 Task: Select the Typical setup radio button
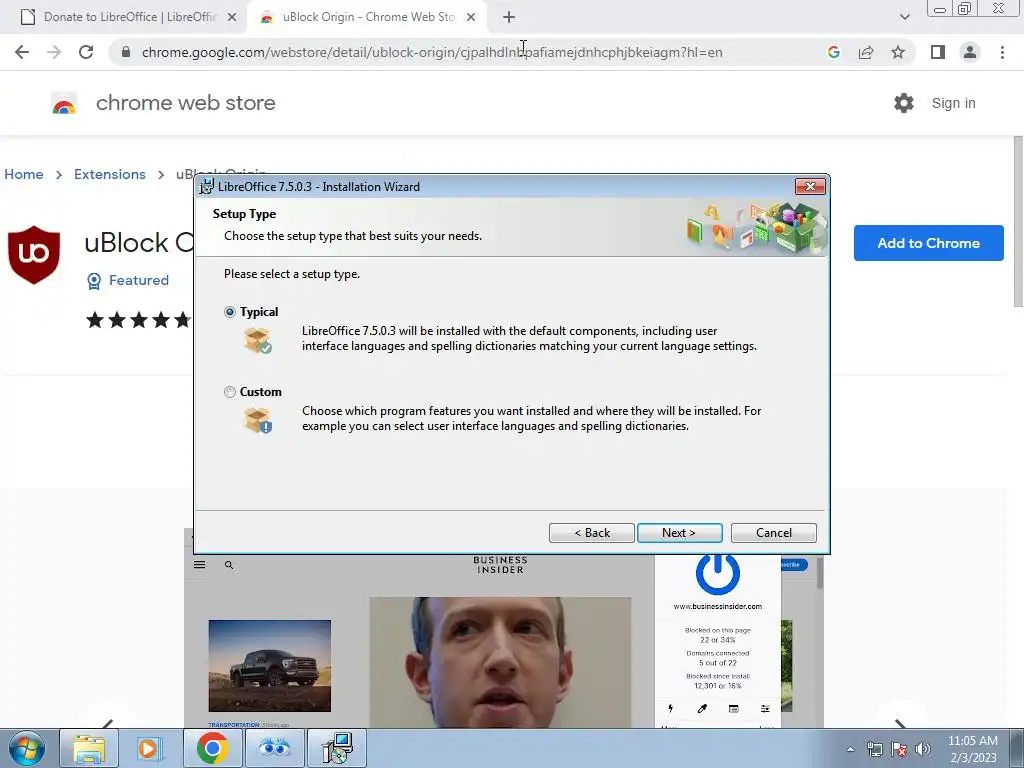(230, 312)
